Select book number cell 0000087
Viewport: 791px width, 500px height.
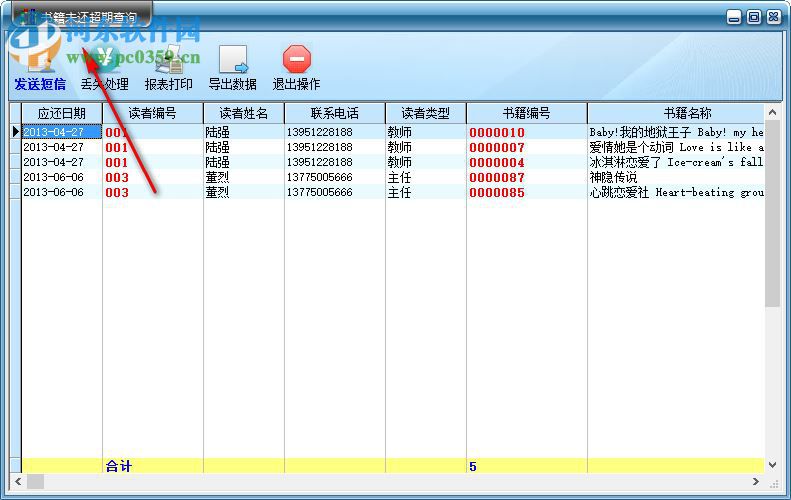[x=527, y=178]
